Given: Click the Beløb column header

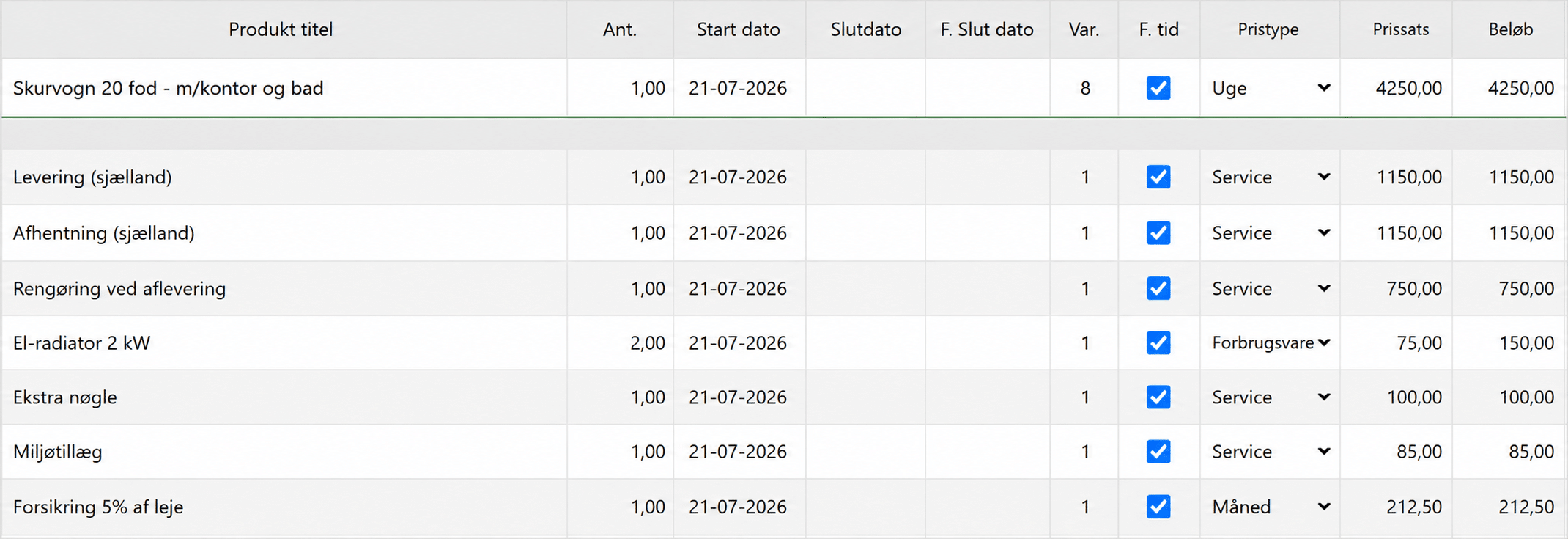Looking at the screenshot, I should (1511, 29).
